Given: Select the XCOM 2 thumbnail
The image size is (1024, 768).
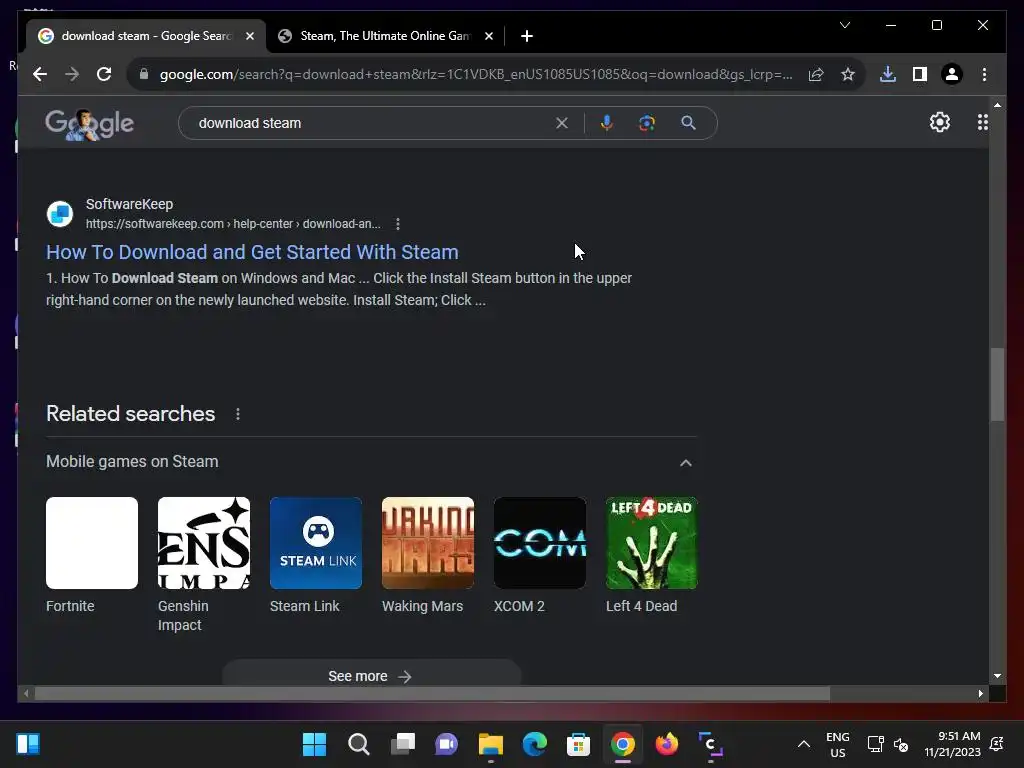Looking at the screenshot, I should [540, 543].
